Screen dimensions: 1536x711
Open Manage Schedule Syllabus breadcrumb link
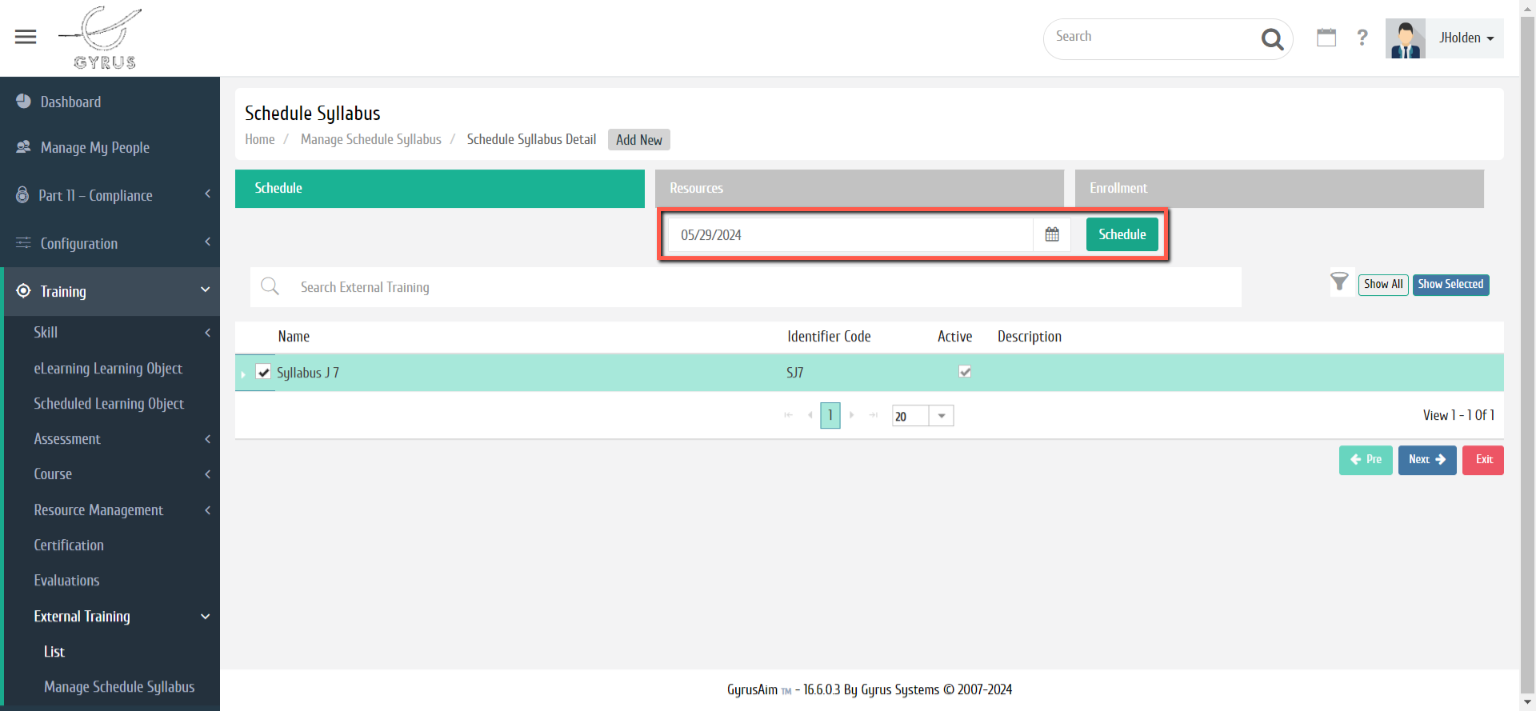pyautogui.click(x=371, y=140)
